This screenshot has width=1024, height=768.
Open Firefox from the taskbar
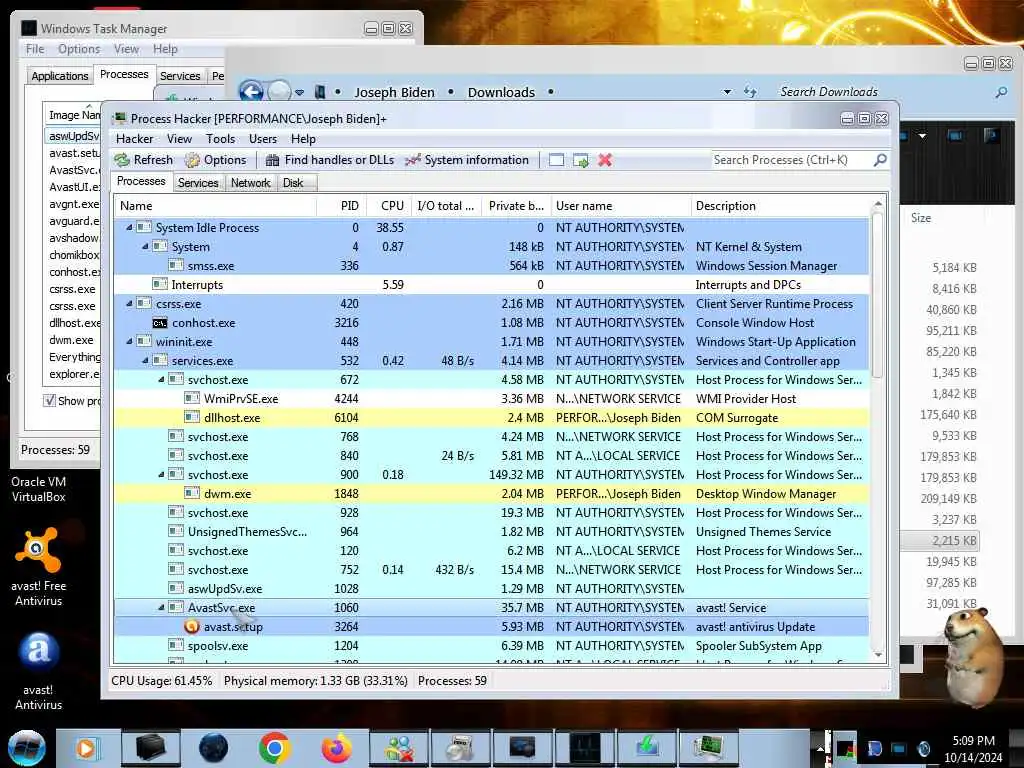[337, 748]
